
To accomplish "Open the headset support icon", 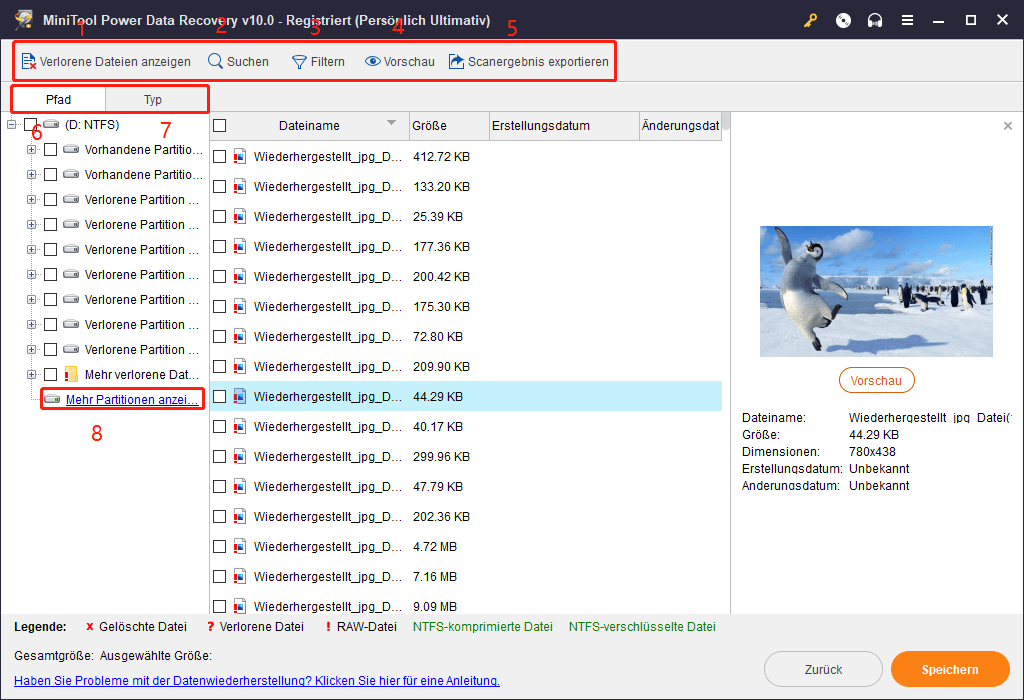I will 875,19.
